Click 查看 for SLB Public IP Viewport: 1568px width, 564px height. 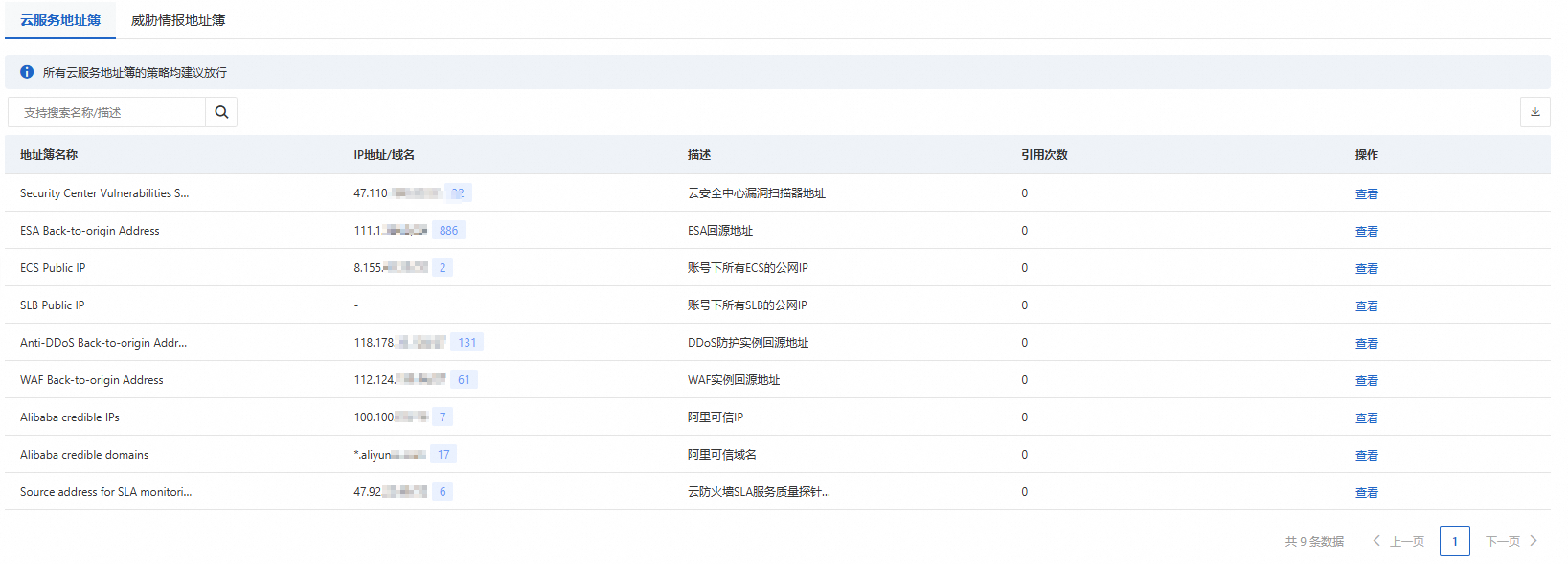1366,305
